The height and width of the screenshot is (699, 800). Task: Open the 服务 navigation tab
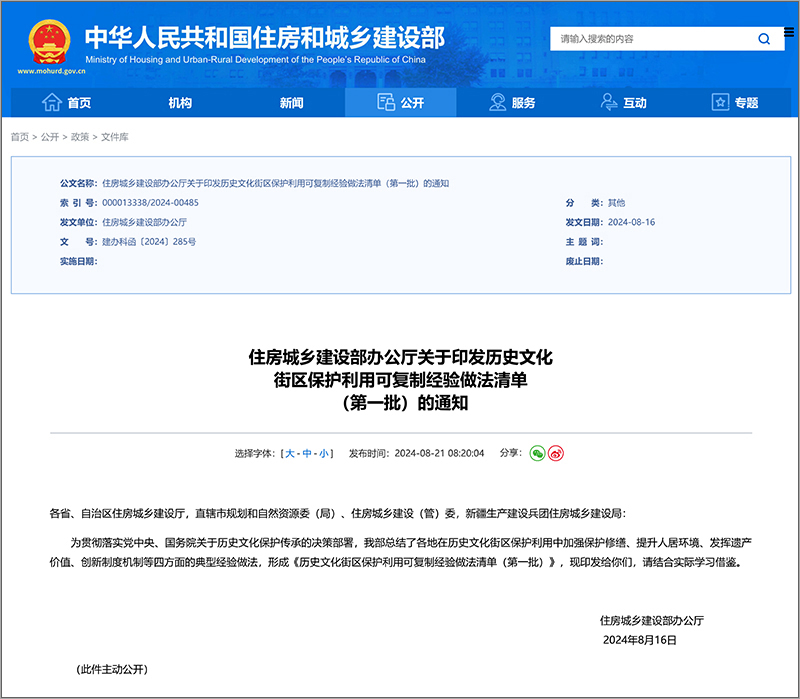pyautogui.click(x=512, y=103)
